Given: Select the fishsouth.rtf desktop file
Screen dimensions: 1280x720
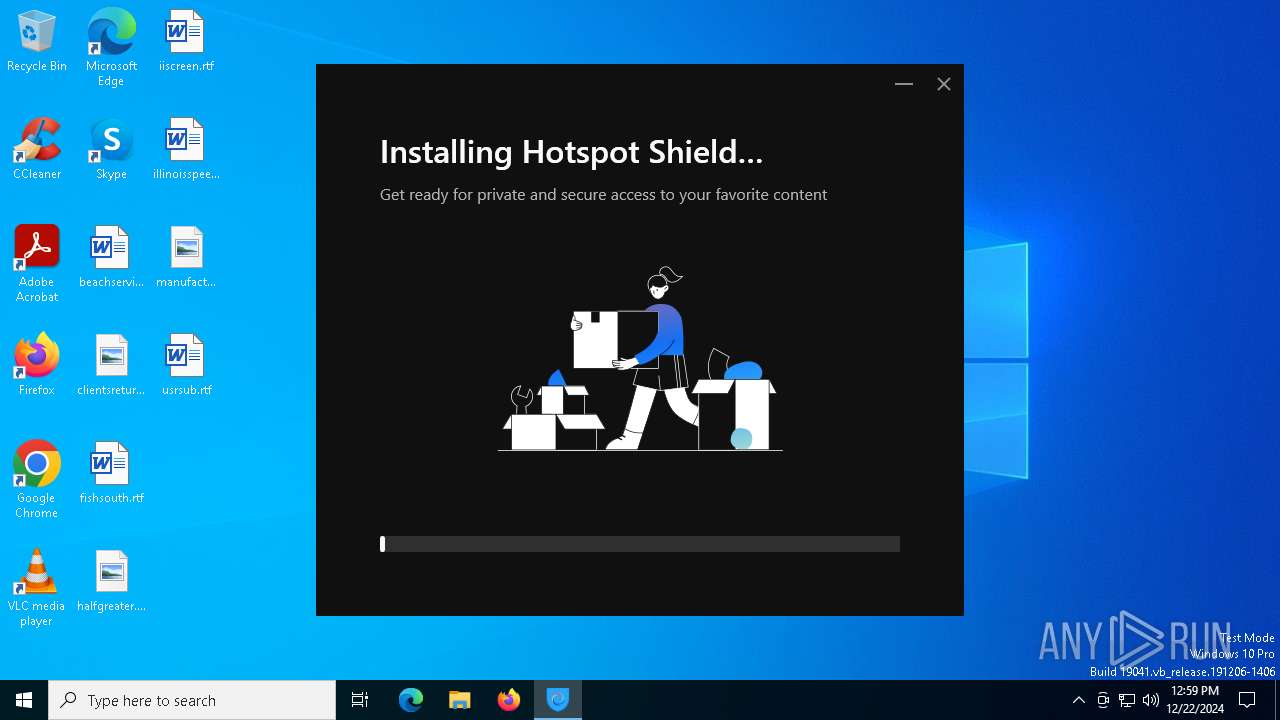Looking at the screenshot, I should point(111,474).
